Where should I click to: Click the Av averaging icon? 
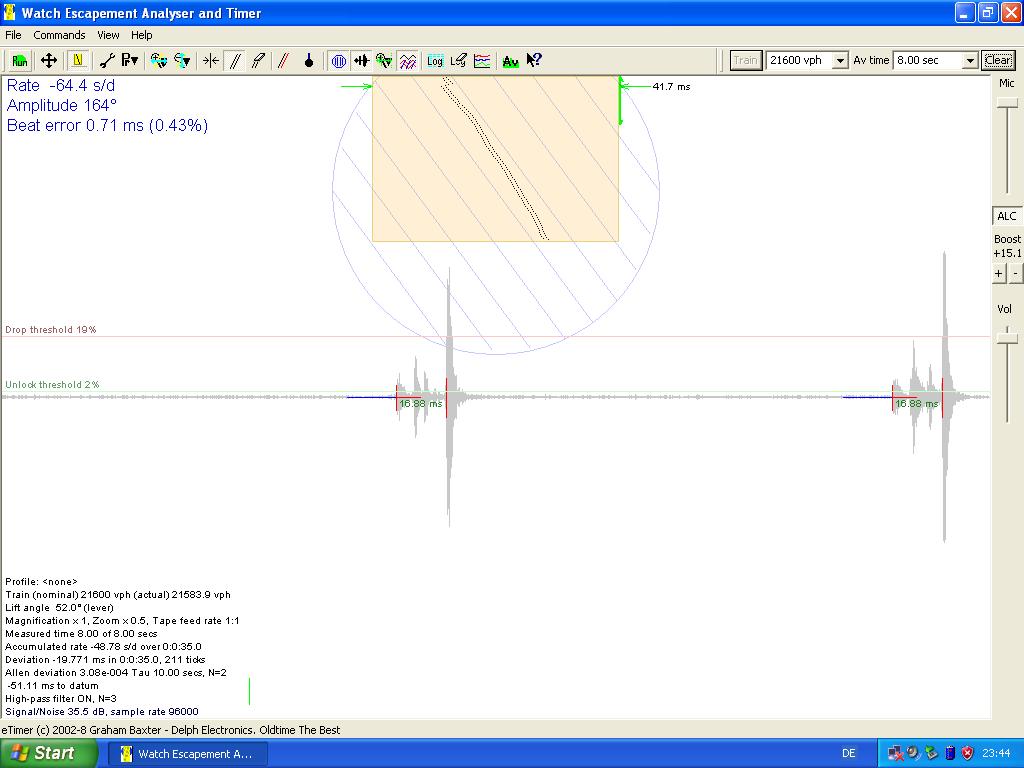(510, 60)
